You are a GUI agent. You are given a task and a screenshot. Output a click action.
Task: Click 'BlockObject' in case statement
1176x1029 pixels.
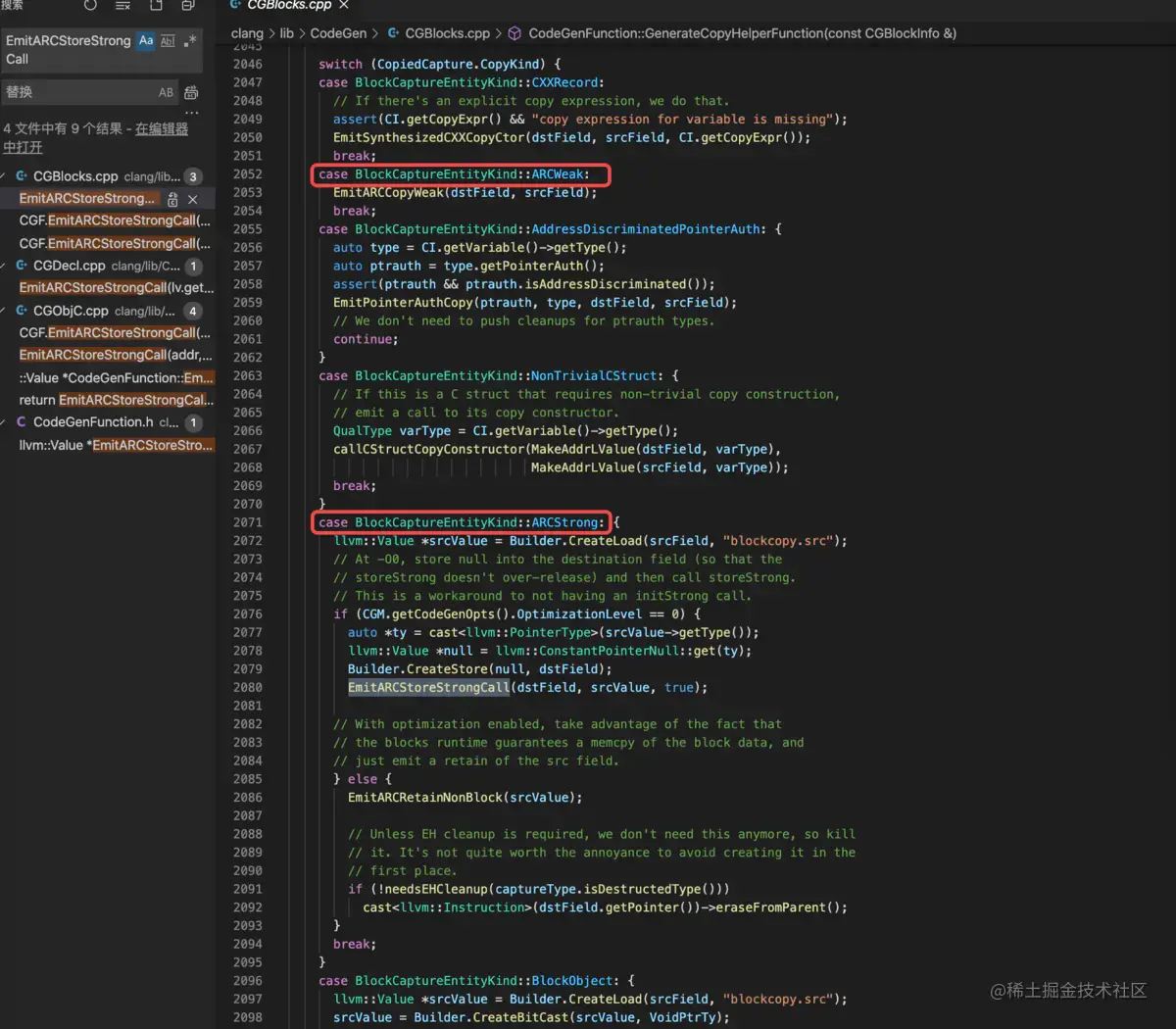[571, 981]
